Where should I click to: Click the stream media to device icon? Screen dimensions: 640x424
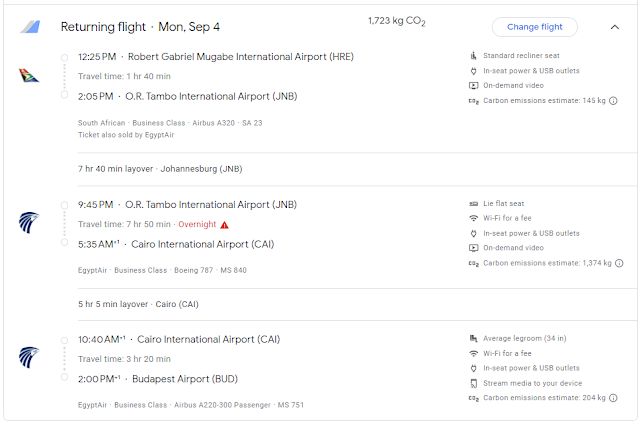point(473,383)
